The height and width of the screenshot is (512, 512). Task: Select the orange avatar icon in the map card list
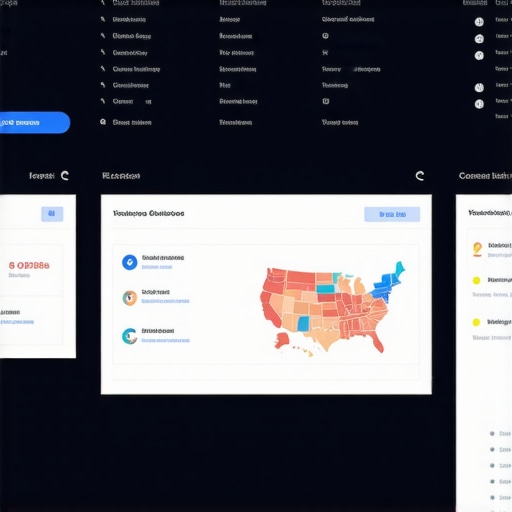(130, 298)
